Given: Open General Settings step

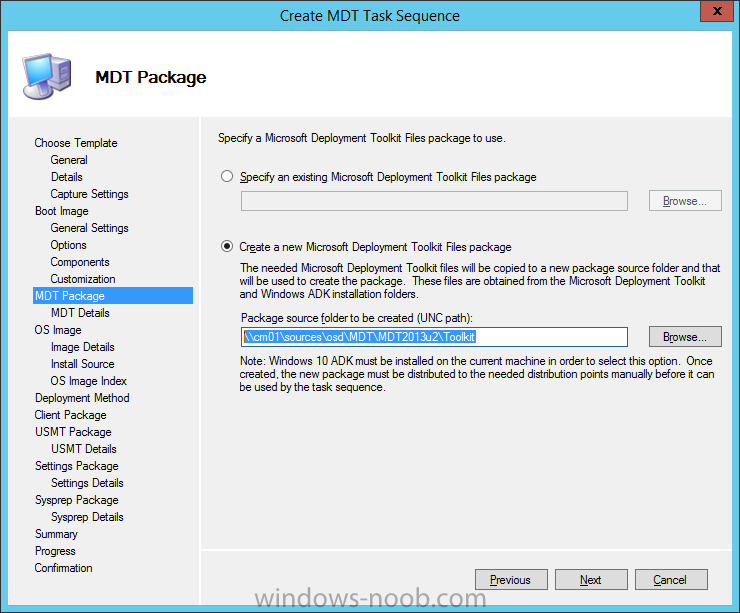Looking at the screenshot, I should click(x=89, y=228).
